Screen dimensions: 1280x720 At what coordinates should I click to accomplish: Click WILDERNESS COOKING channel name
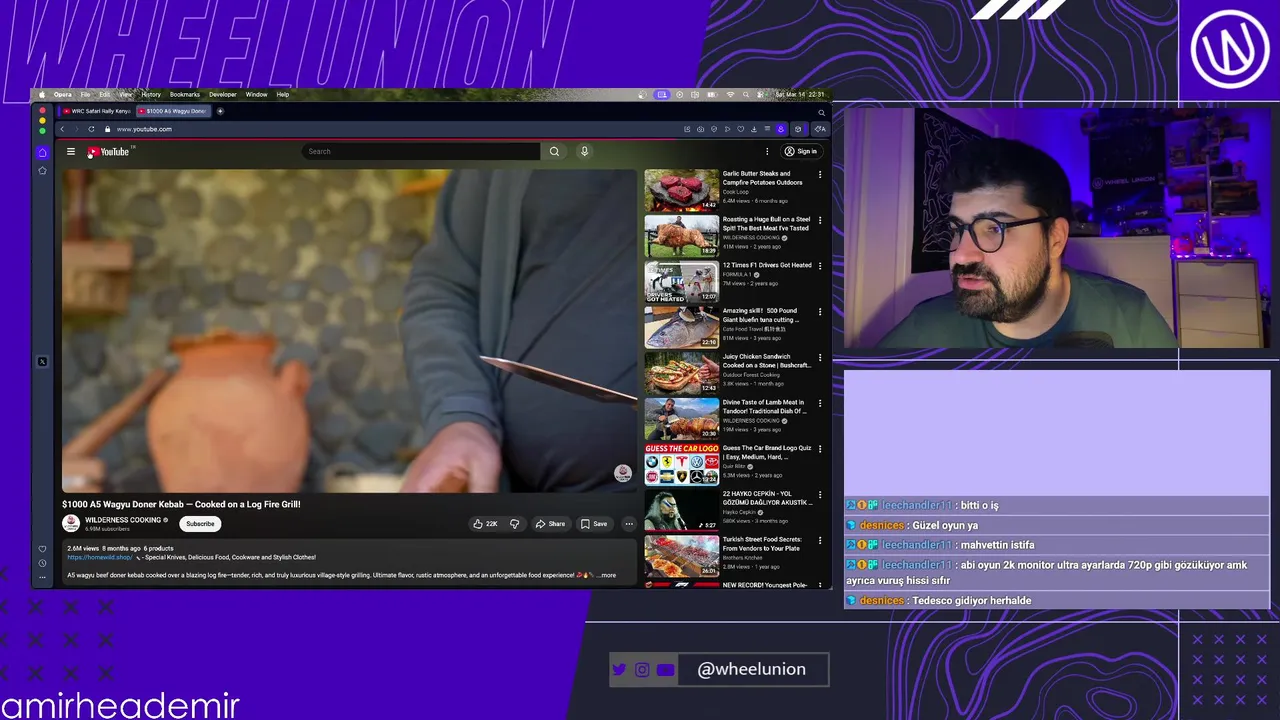click(x=123, y=520)
